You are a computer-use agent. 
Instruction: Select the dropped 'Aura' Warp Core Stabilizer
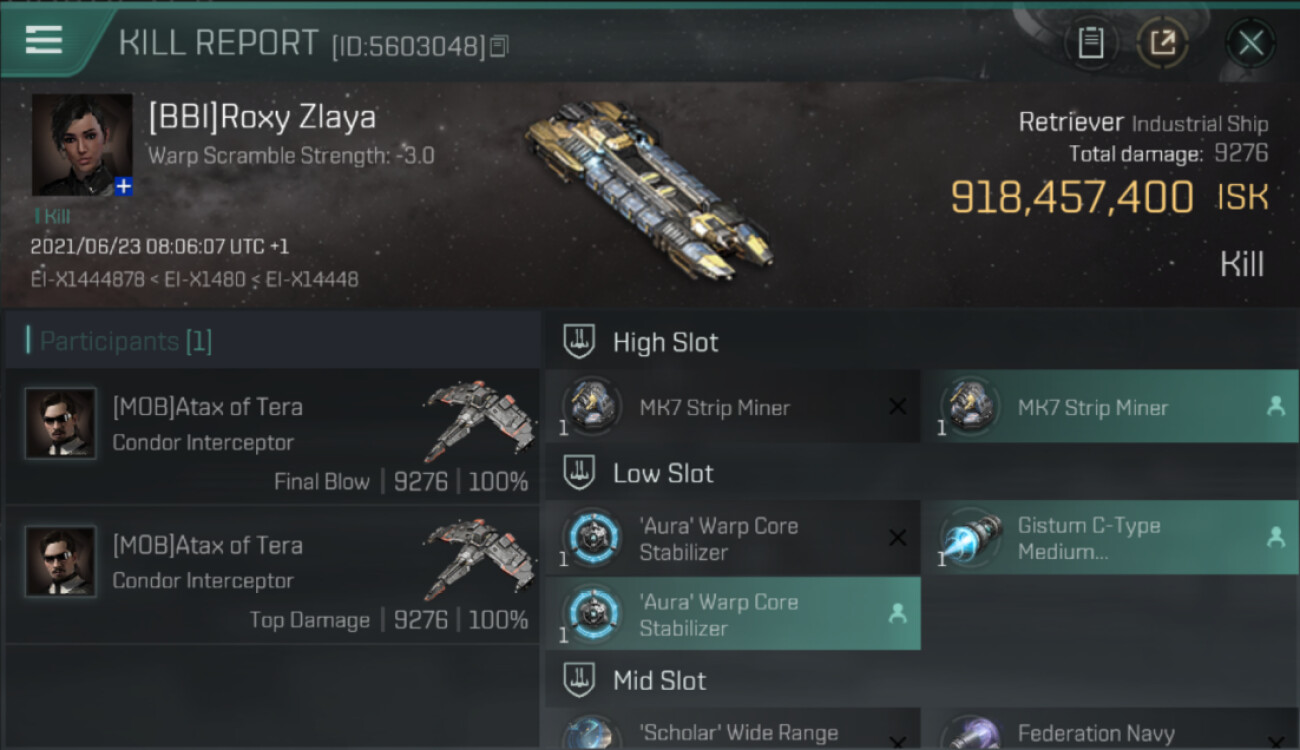[x=733, y=614]
